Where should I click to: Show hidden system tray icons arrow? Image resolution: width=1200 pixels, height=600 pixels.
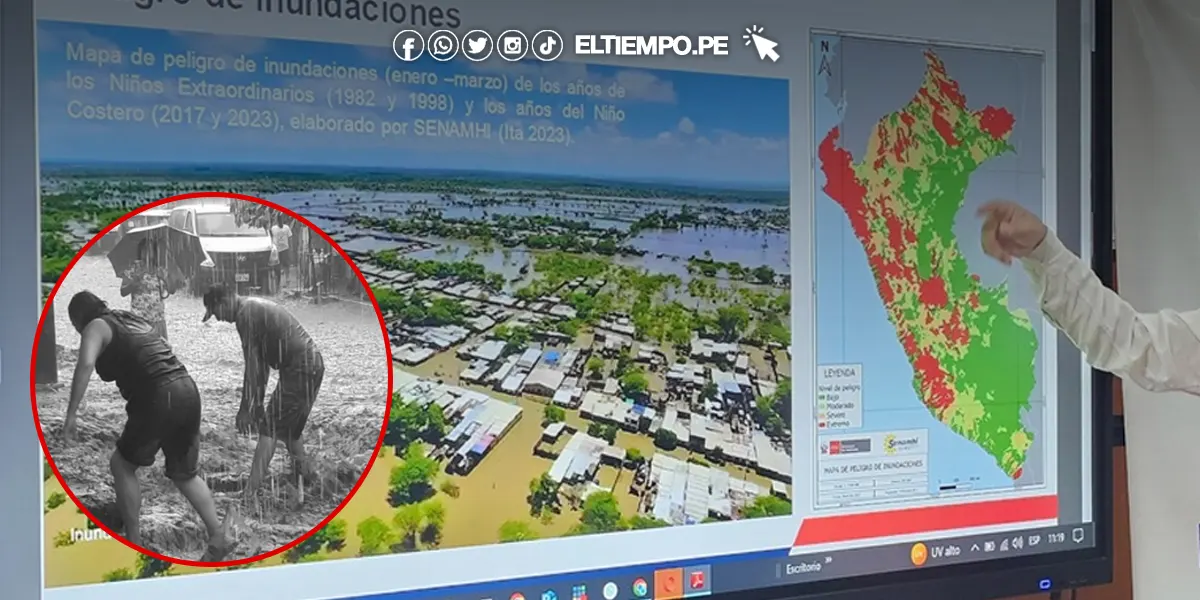point(974,549)
